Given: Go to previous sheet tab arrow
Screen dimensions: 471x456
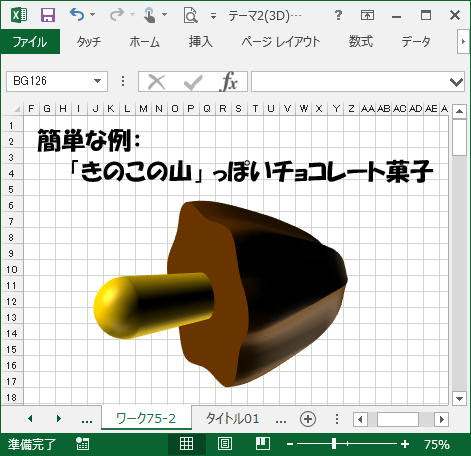Looking at the screenshot, I should [30, 418].
